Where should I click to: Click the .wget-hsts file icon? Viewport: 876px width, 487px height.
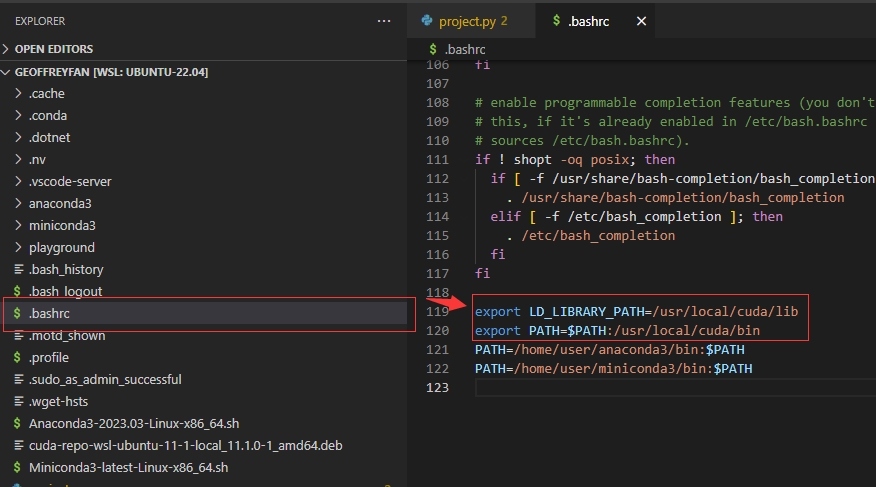(18, 402)
